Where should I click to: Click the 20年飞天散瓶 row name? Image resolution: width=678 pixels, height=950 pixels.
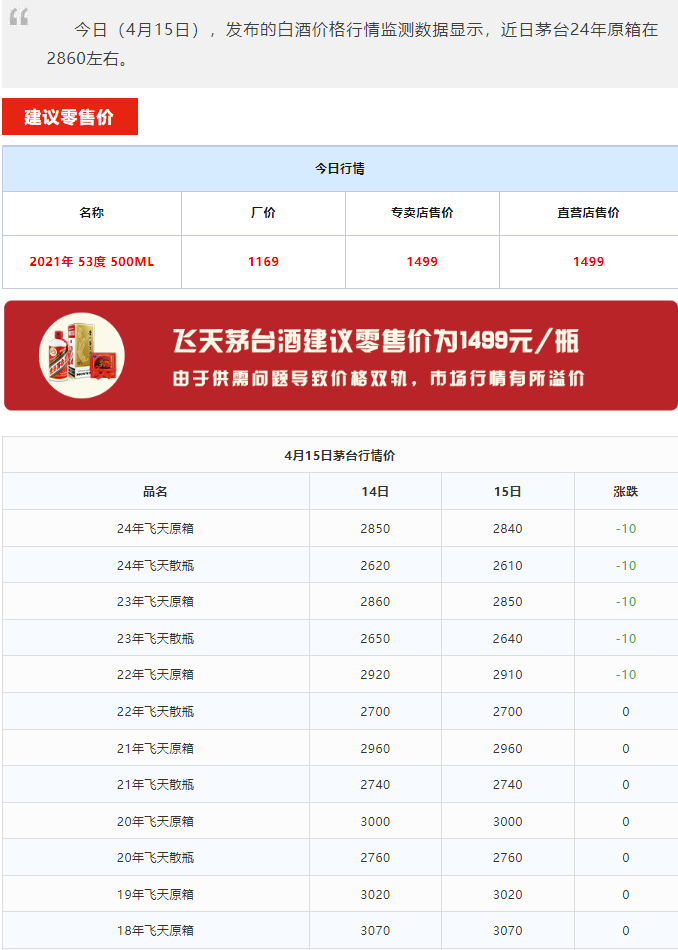click(x=155, y=857)
